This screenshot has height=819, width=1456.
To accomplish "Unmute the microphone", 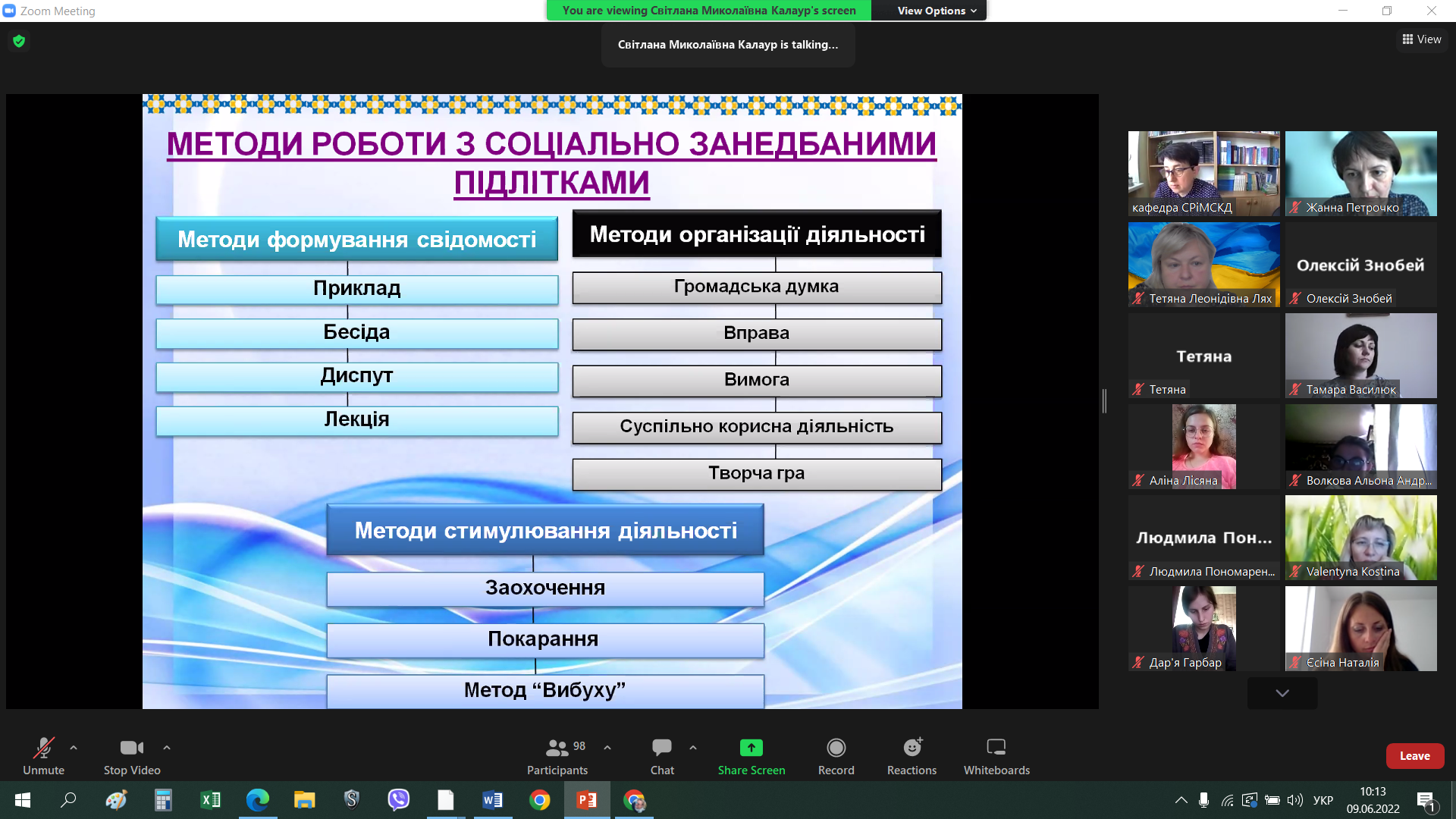I will pyautogui.click(x=43, y=748).
